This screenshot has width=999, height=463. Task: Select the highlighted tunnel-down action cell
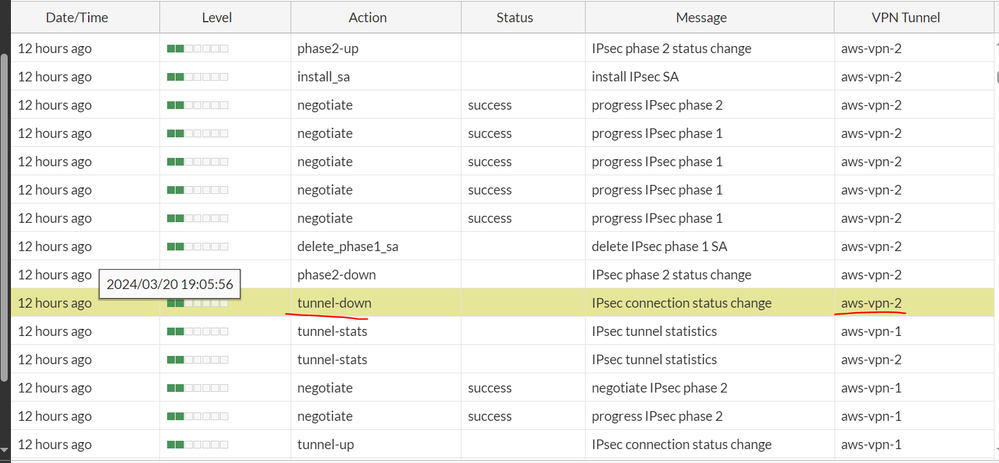333,303
